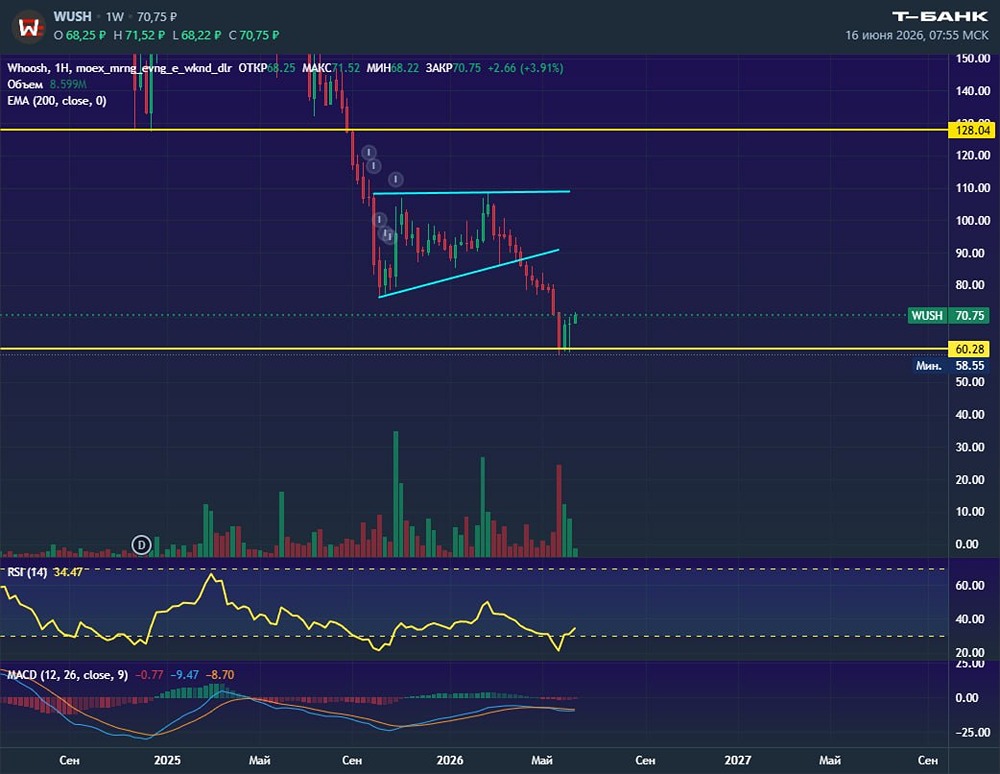Image resolution: width=1000 pixels, height=774 pixels.
Task: Click the Мин. 58.55 minimum price label
Action: [x=950, y=366]
